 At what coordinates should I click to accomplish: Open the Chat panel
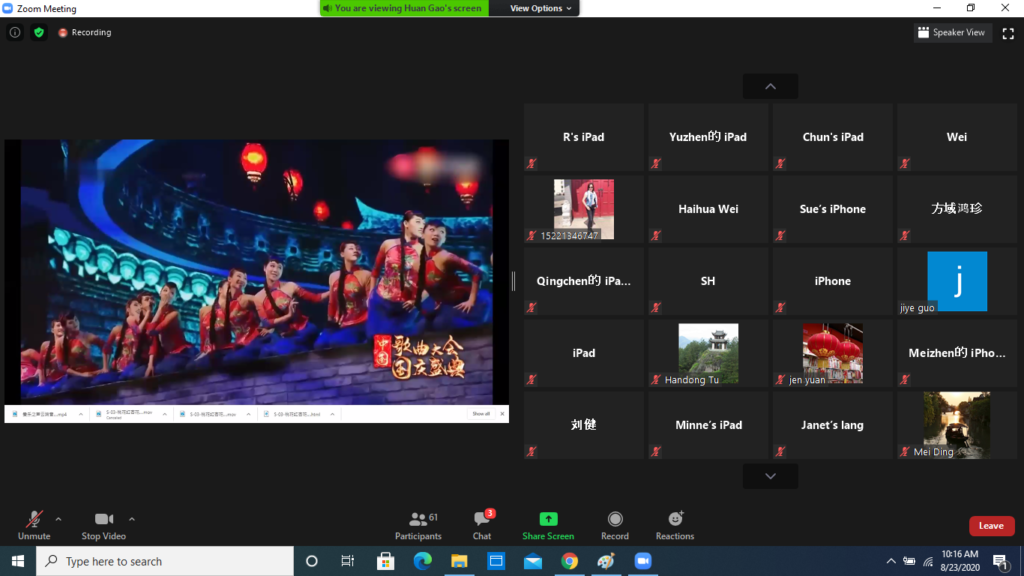click(482, 525)
